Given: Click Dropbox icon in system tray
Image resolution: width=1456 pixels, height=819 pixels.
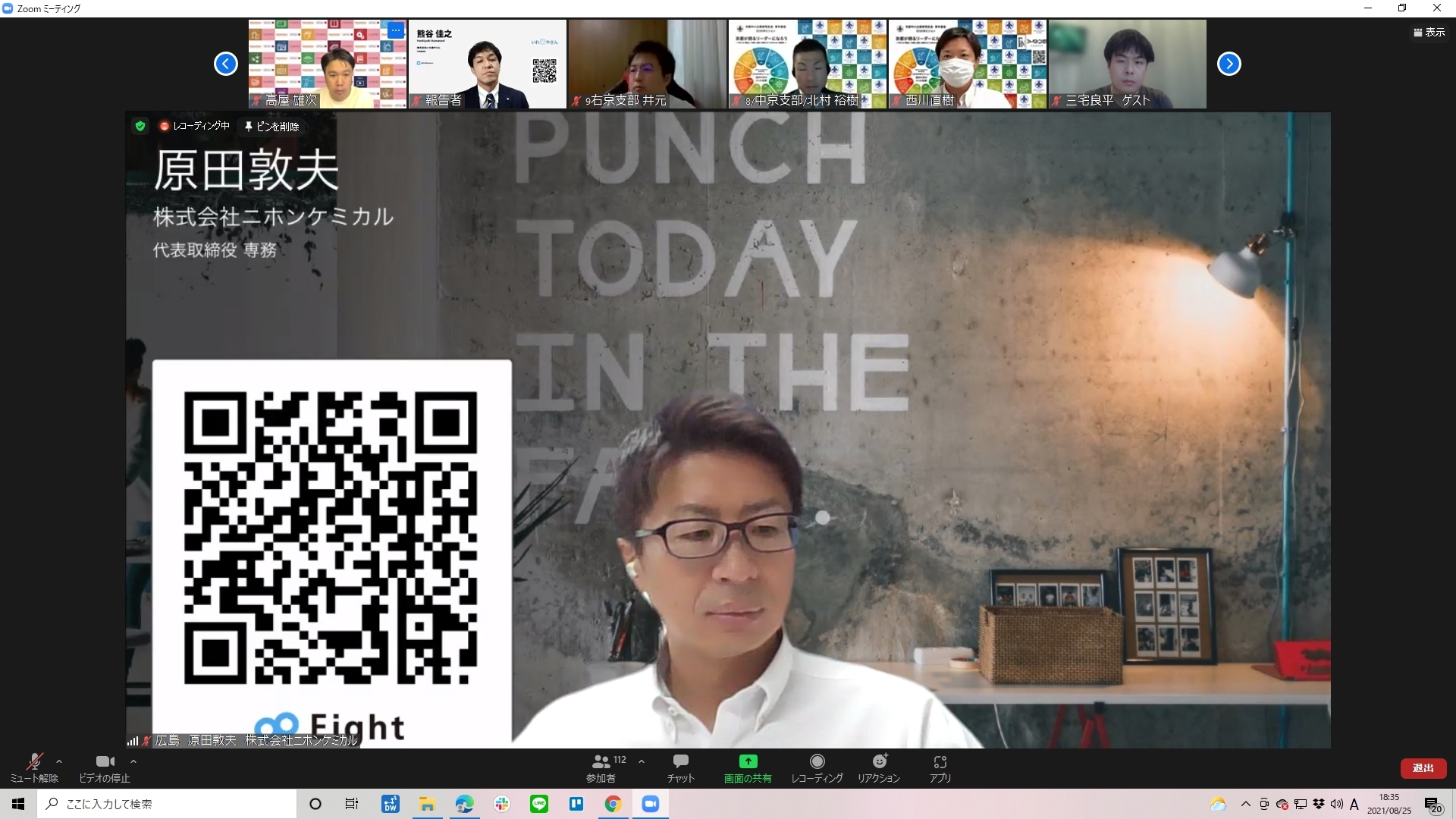Looking at the screenshot, I should [x=1319, y=805].
